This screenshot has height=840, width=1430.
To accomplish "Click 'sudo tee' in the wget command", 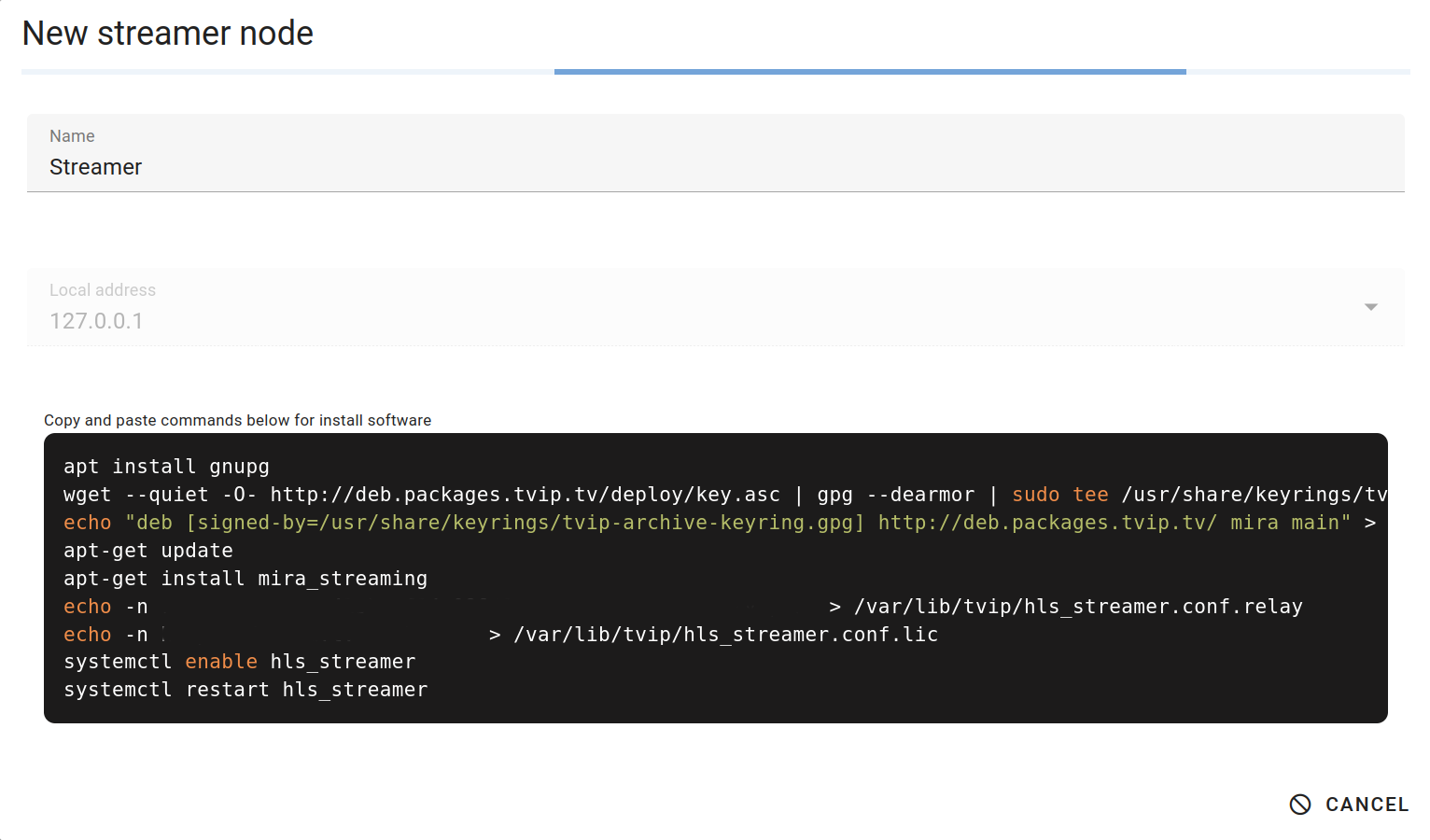I will pyautogui.click(x=1060, y=495).
